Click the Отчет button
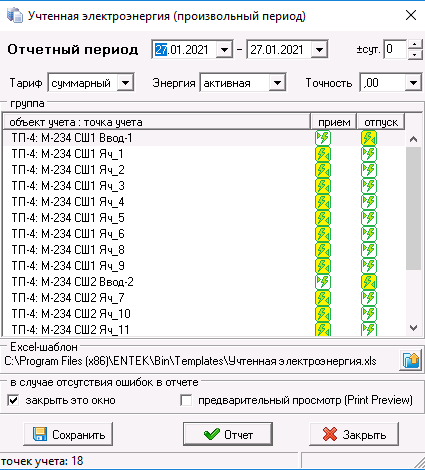Viewport: 425px width, 470px height. 228,434
